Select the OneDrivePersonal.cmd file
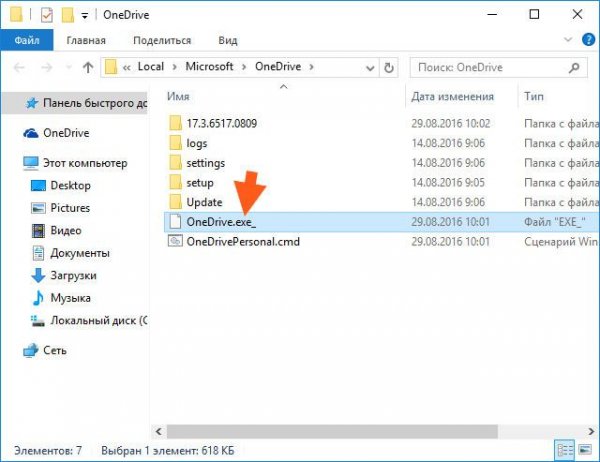600x462 pixels. pos(243,242)
